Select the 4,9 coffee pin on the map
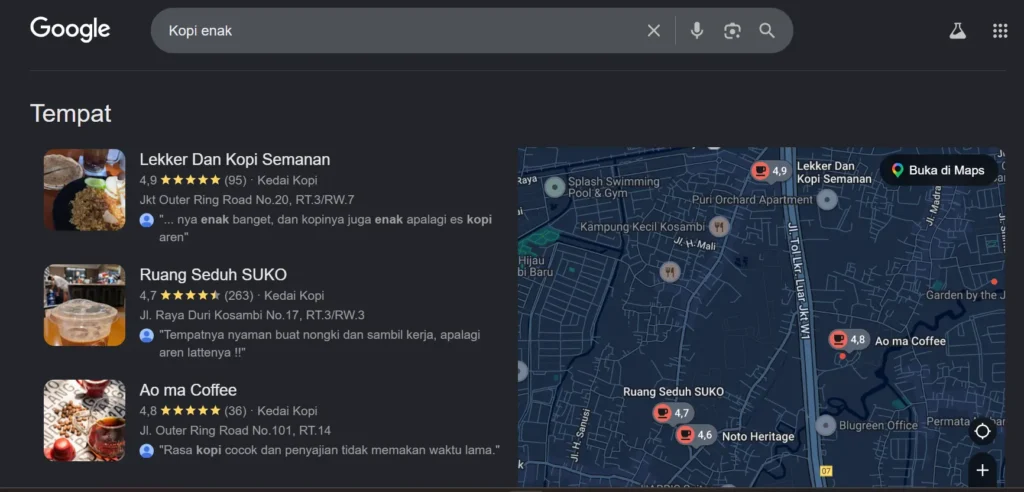Screen dimensions: 1024x492 pos(771,171)
